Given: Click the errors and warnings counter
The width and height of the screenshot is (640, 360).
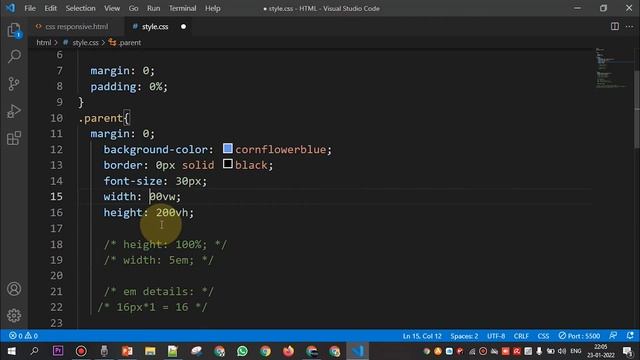Looking at the screenshot, I should (x=23, y=336).
